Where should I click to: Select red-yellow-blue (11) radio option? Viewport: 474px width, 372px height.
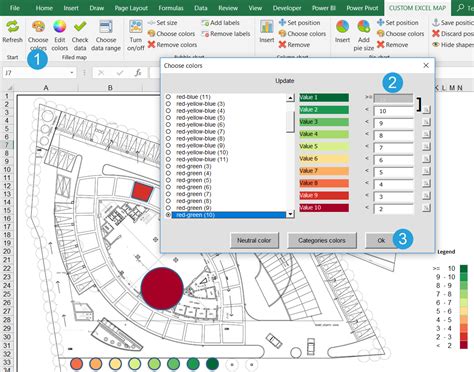pyautogui.click(x=168, y=159)
